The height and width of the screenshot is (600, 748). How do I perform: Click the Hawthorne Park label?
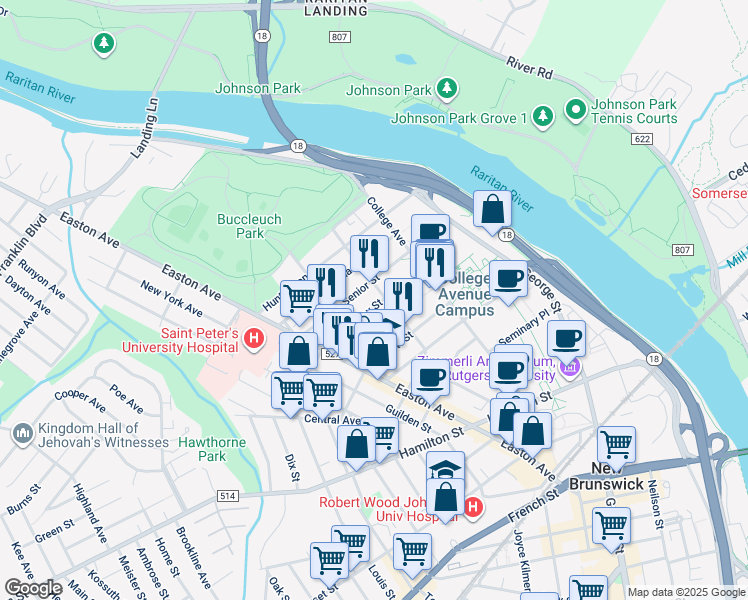click(x=212, y=449)
